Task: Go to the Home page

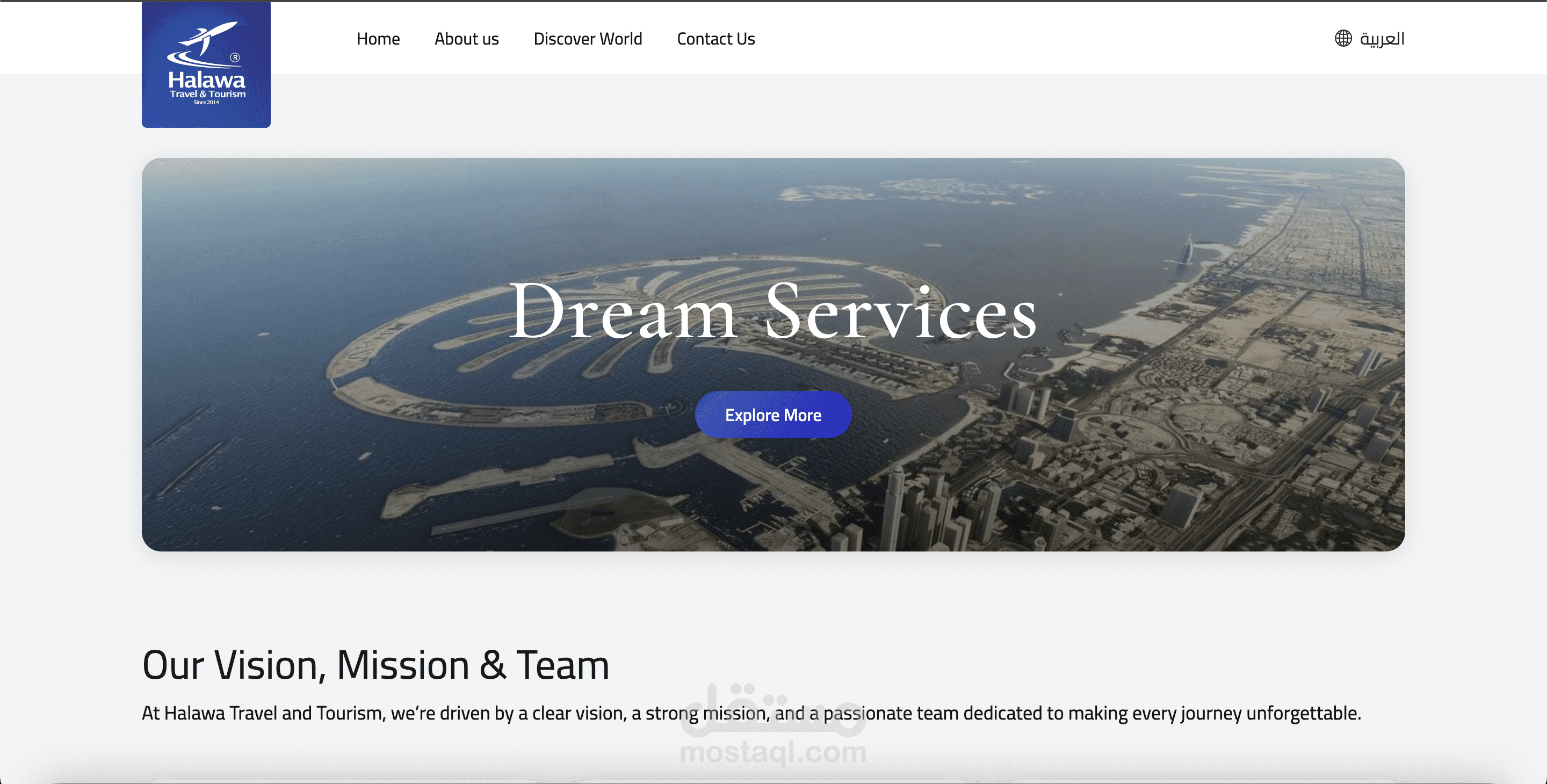Action: [378, 39]
